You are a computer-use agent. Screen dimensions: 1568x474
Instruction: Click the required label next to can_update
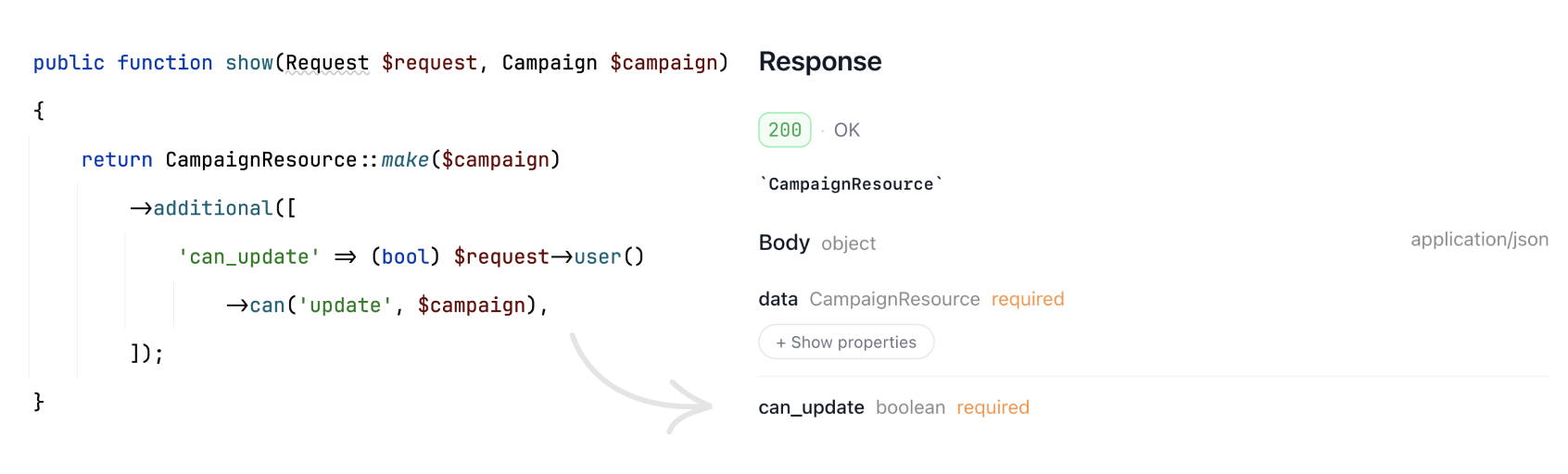(993, 407)
